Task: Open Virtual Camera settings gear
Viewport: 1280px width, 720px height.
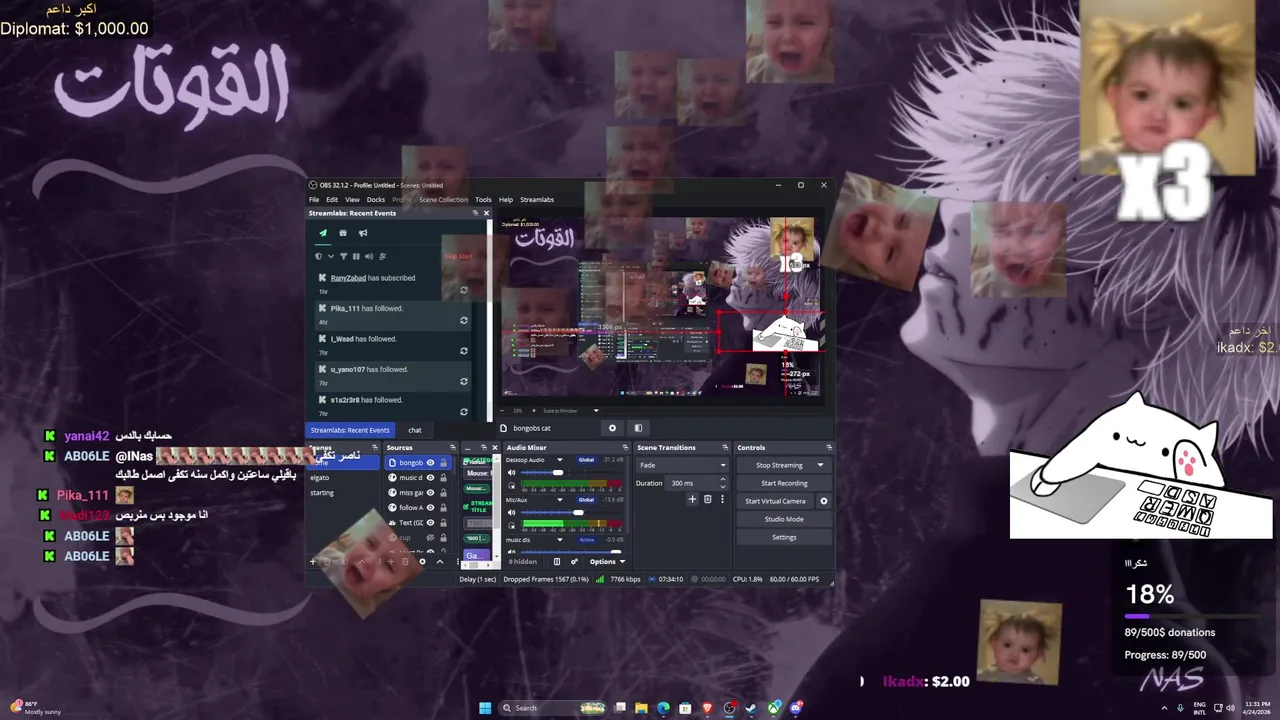Action: pyautogui.click(x=824, y=501)
